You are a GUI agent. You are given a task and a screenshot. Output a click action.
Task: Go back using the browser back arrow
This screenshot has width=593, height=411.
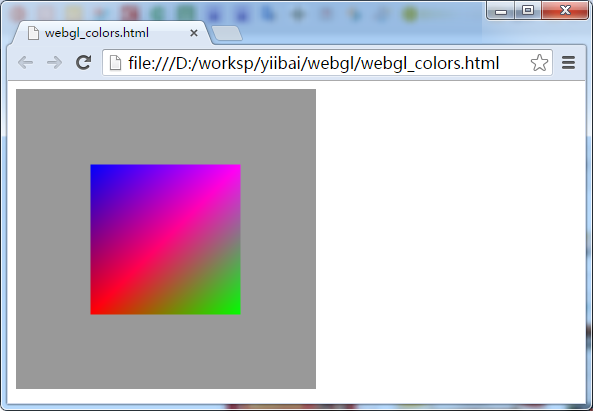point(25,62)
